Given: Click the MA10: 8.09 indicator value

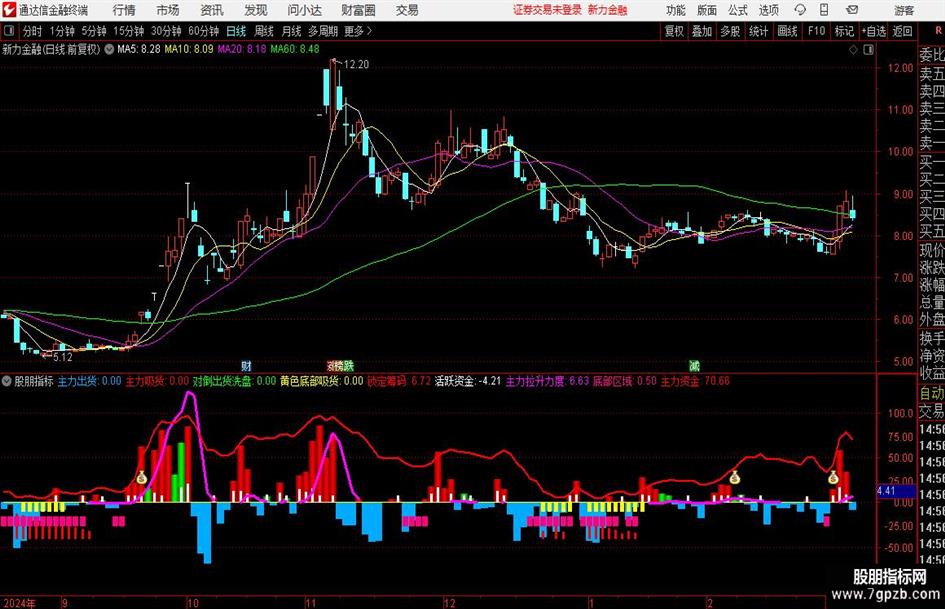Looking at the screenshot, I should (x=189, y=49).
